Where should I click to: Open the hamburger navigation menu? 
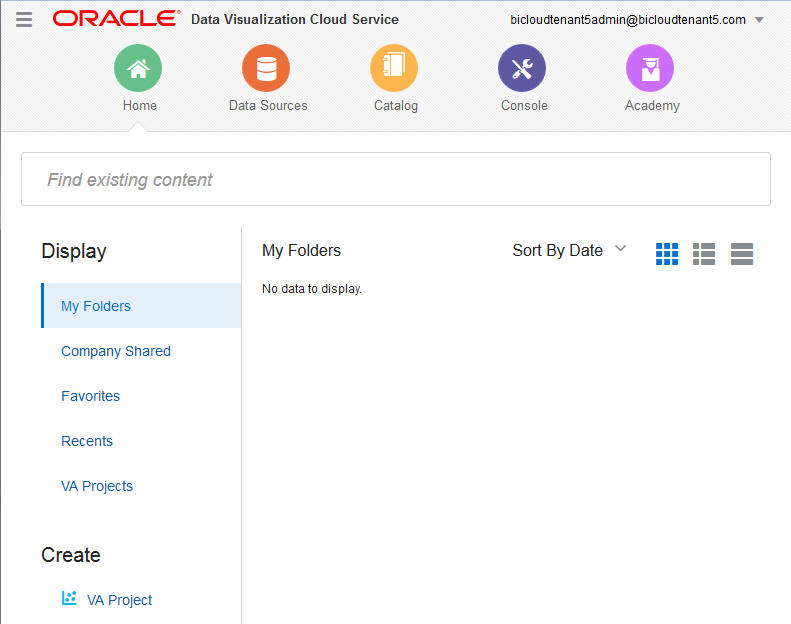coord(24,19)
